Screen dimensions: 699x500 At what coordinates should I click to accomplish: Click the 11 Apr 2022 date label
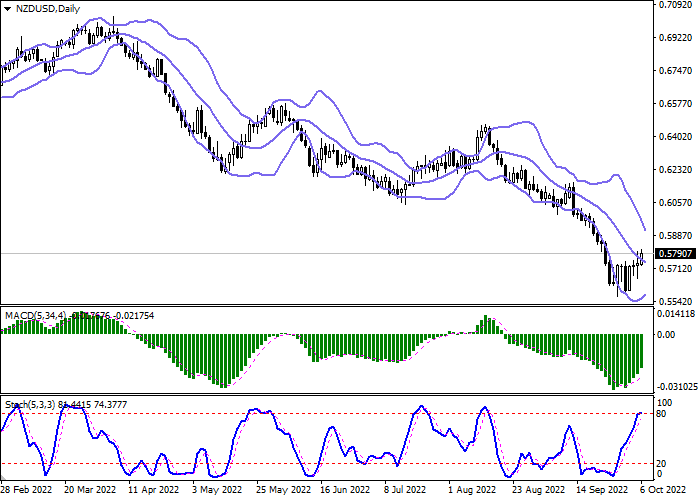(x=153, y=491)
